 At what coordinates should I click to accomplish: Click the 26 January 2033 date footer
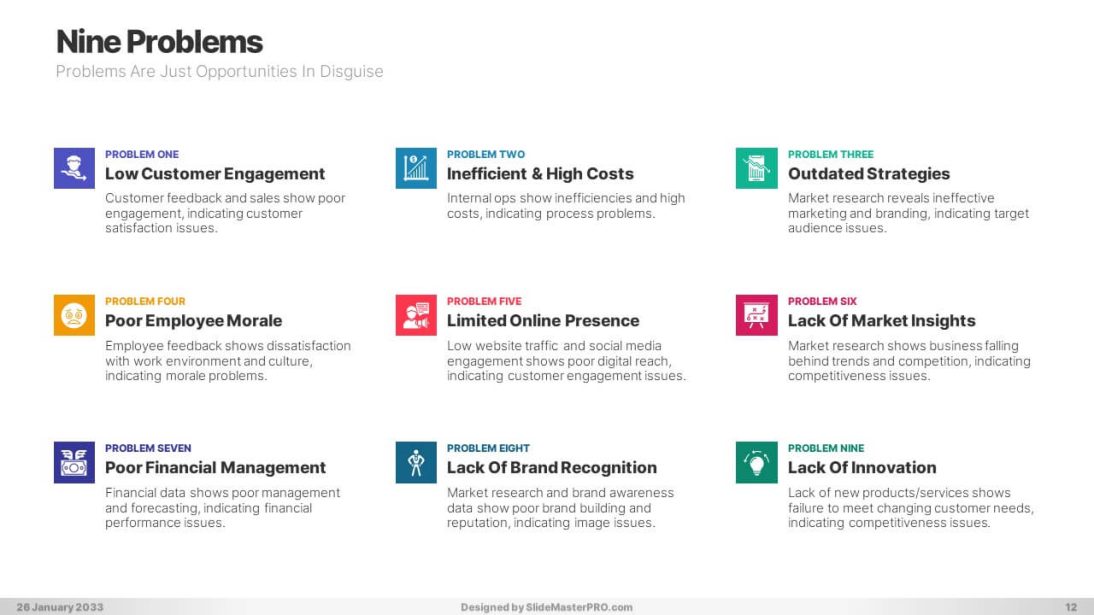pos(59,607)
